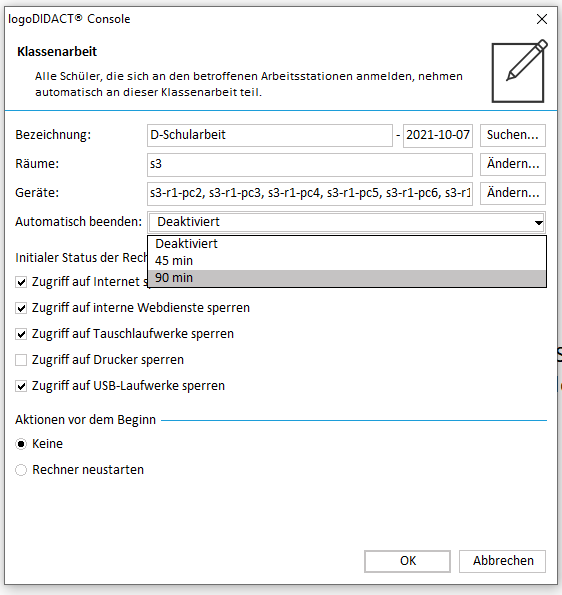Select Deaktiviert from the dropdown list
The height and width of the screenshot is (595, 562).
click(x=347, y=244)
